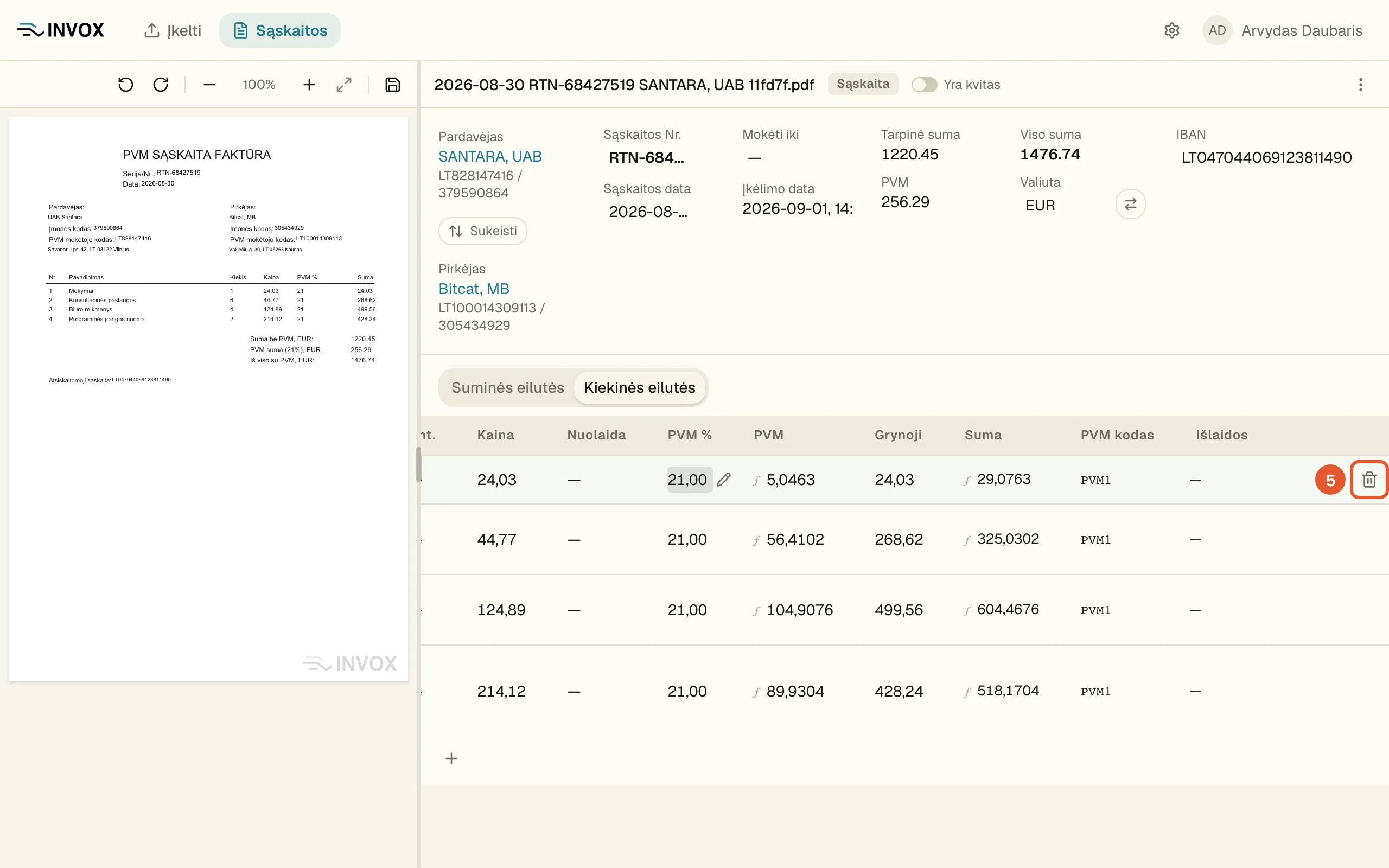Click the invoice PDF page preview

click(208, 400)
